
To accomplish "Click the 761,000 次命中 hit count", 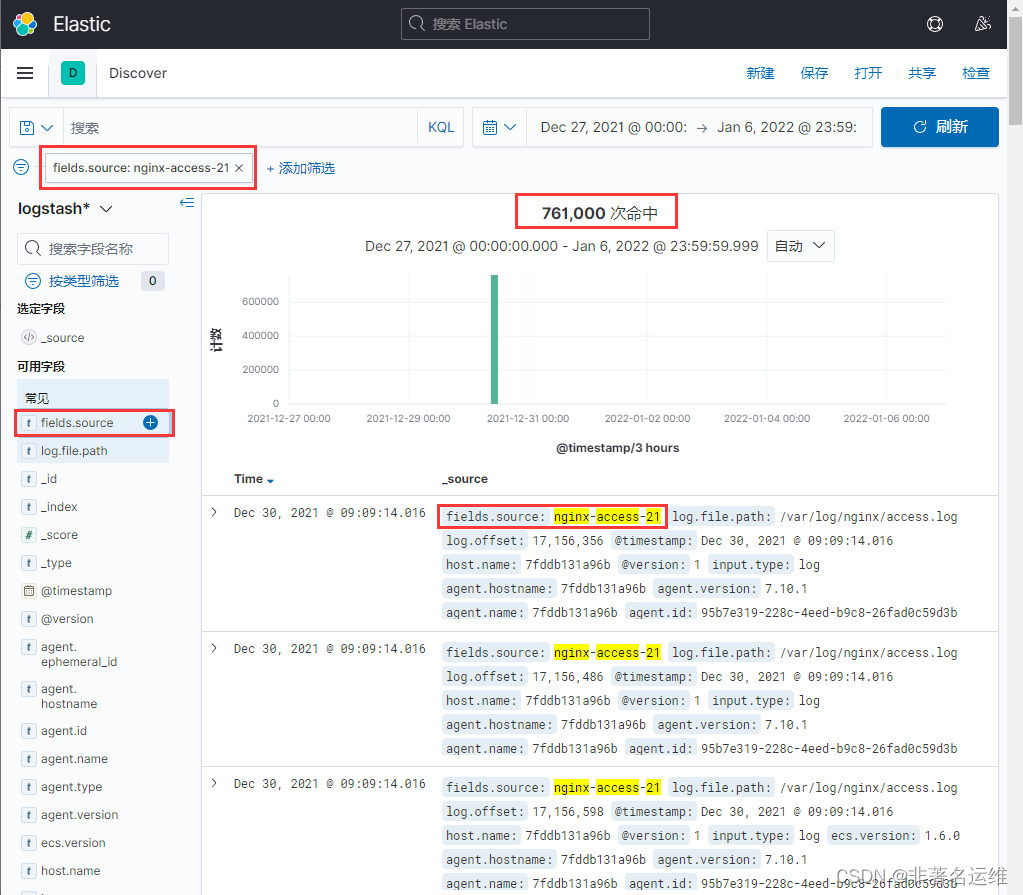I will click(x=600, y=213).
